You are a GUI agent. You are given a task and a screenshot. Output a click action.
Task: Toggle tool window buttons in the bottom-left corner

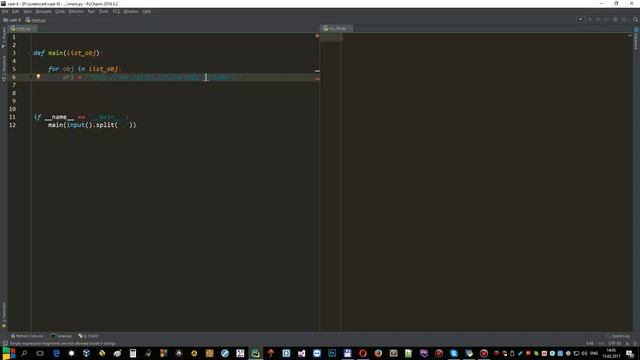(x=5, y=344)
